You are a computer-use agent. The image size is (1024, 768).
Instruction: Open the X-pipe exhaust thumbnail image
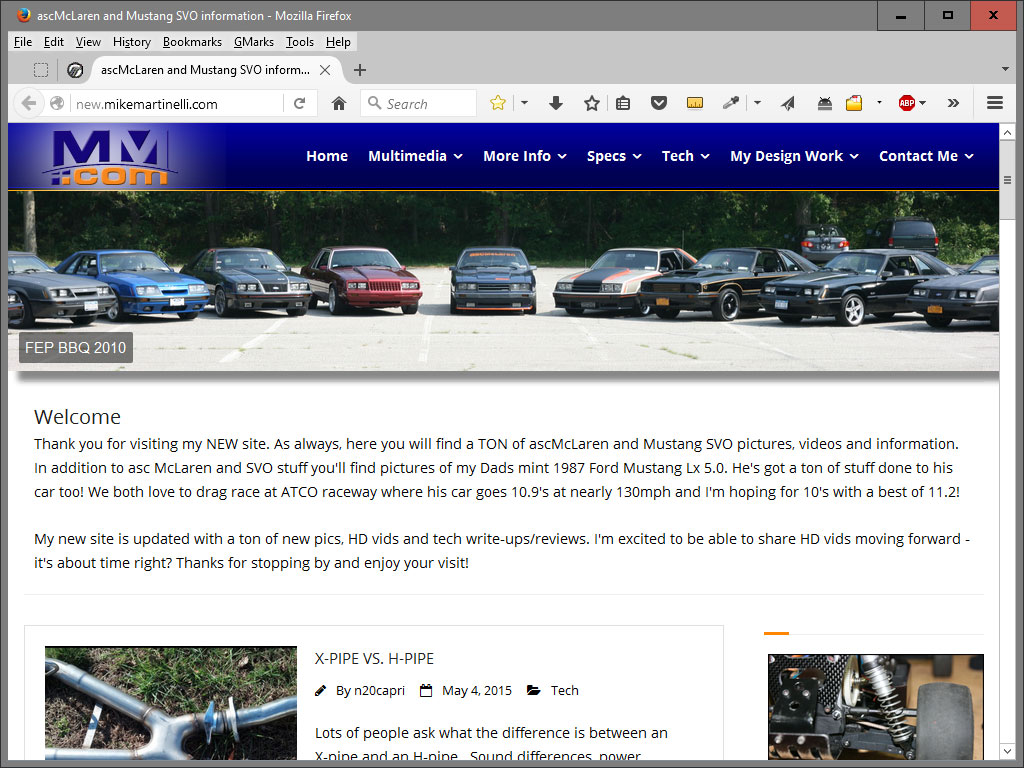[170, 703]
